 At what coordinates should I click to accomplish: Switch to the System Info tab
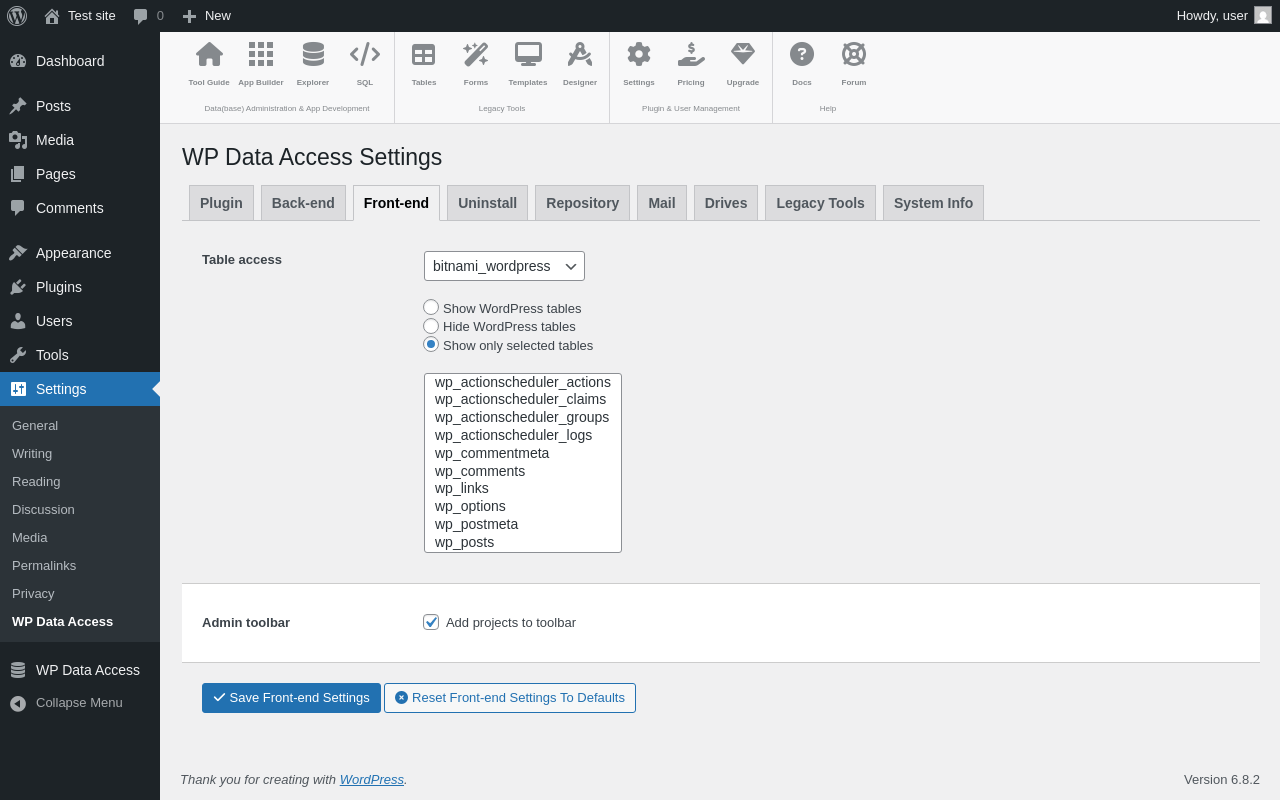(933, 203)
